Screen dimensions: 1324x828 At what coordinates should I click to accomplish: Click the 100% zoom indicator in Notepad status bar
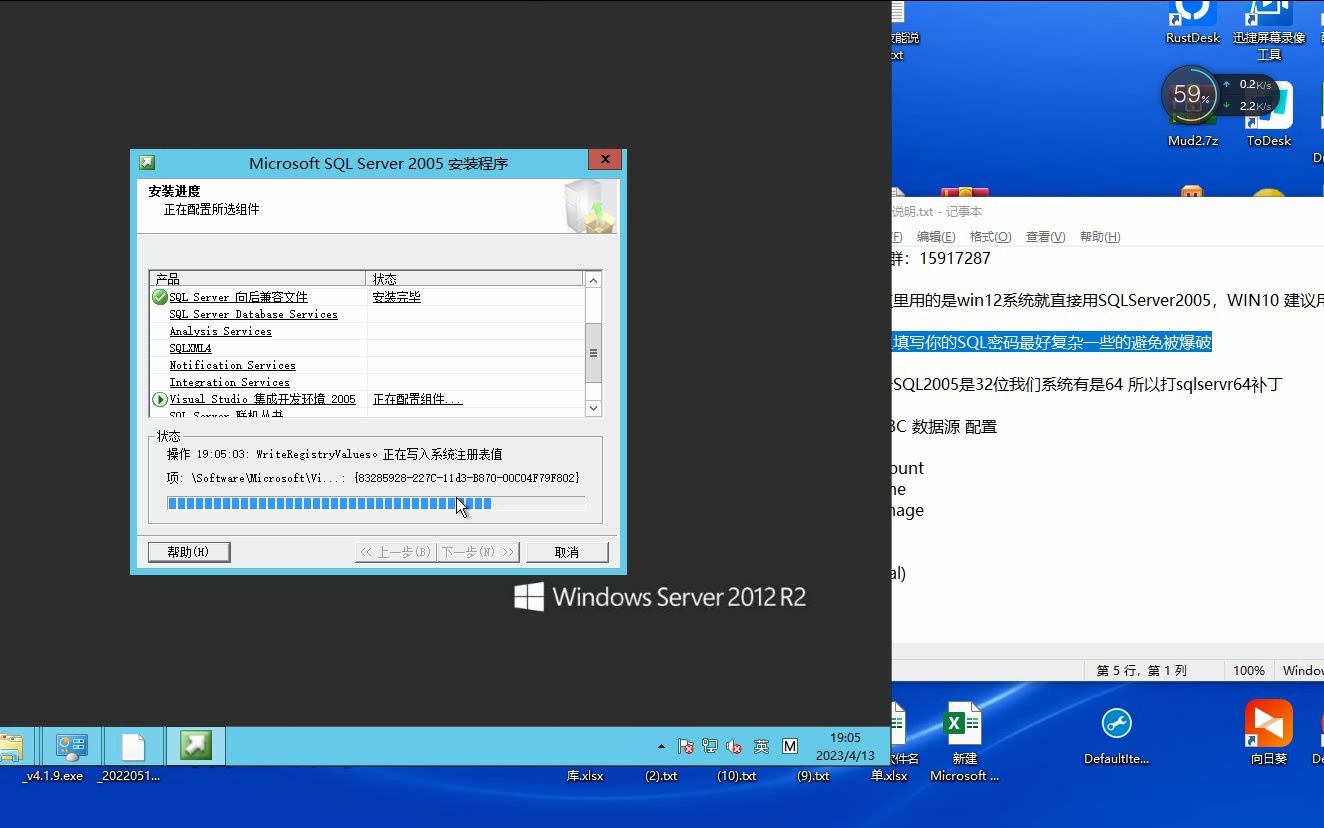click(x=1248, y=671)
